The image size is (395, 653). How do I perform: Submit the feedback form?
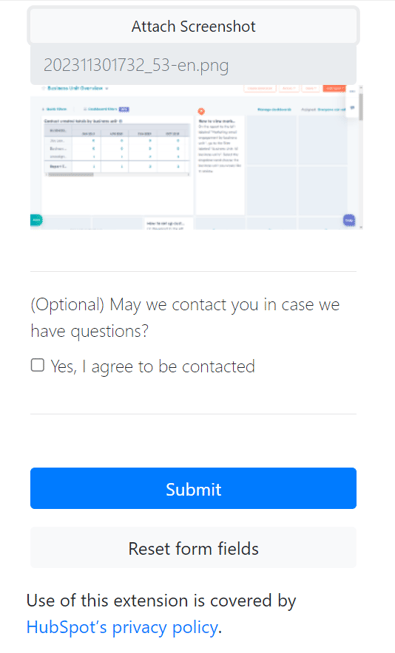click(x=193, y=488)
